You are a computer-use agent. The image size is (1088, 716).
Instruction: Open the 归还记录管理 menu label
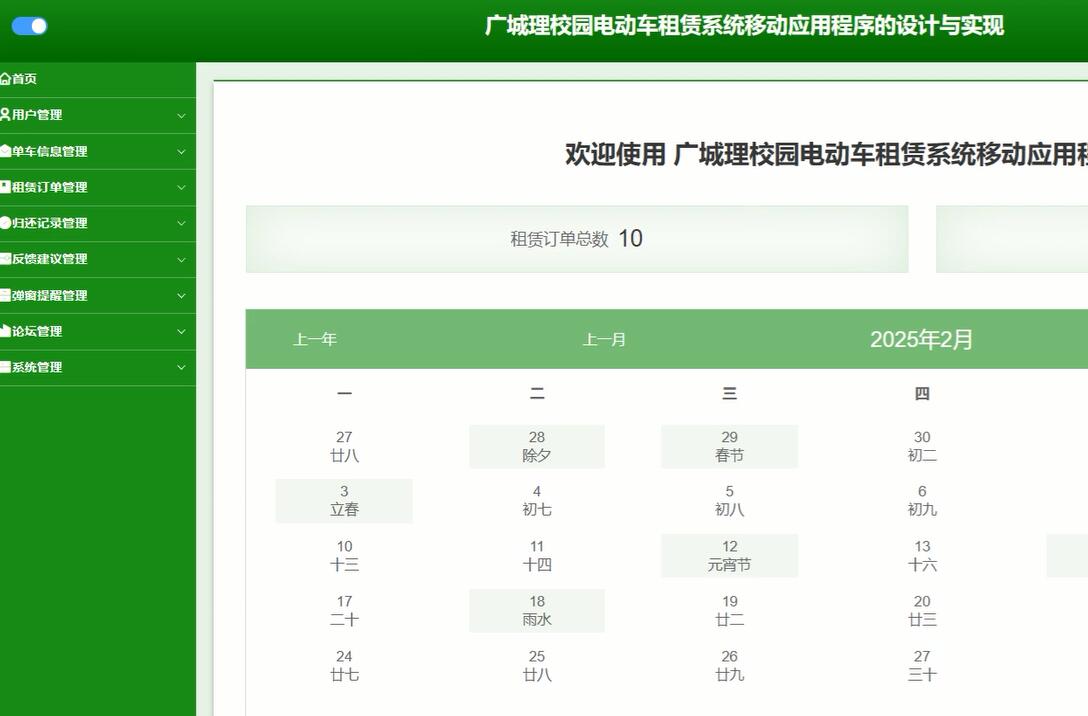pyautogui.click(x=49, y=223)
